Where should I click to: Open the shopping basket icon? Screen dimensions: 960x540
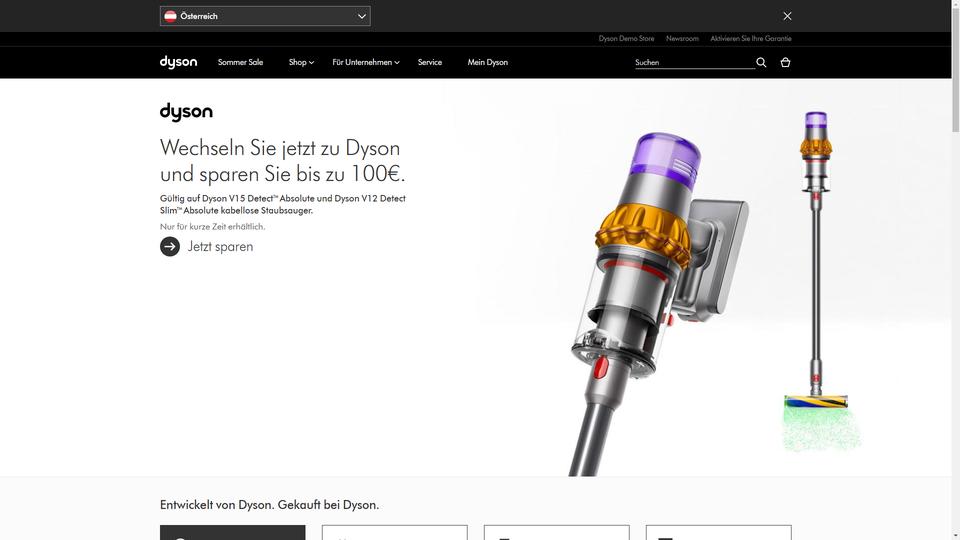[x=786, y=62]
